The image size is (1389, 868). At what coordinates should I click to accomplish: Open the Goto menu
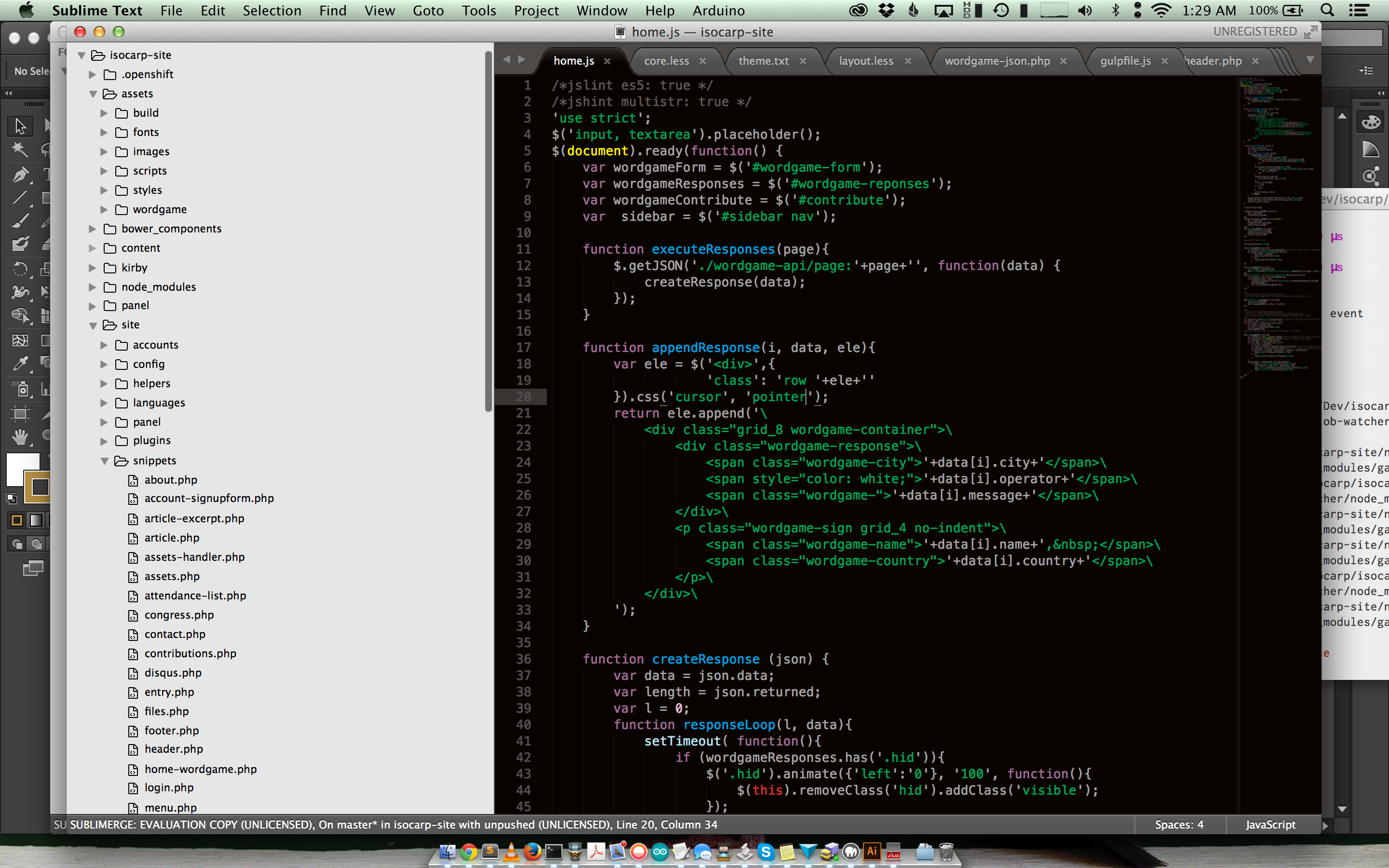(x=428, y=10)
